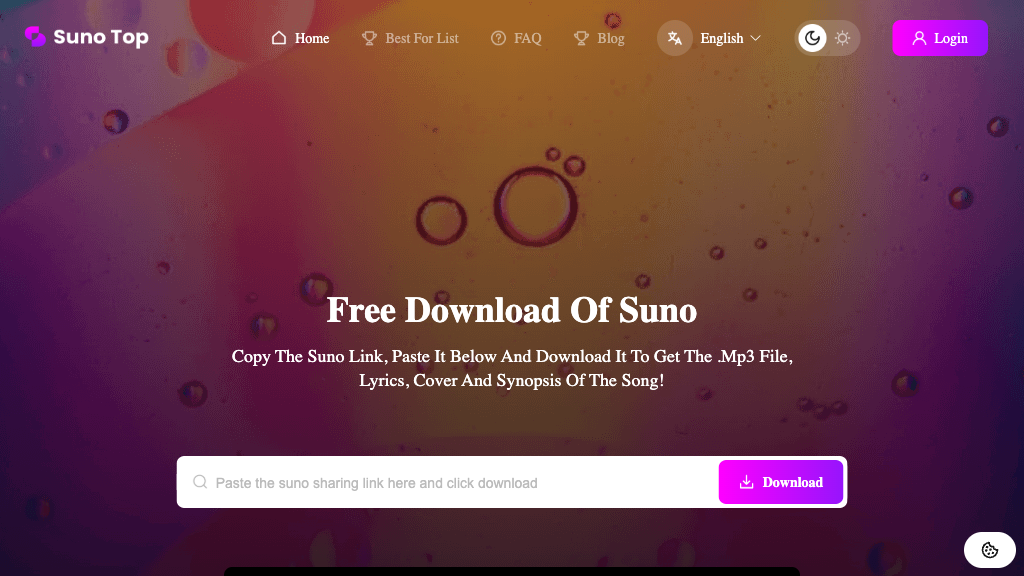Click the trophy icon beside Blog
This screenshot has width=1024, height=576.
click(x=581, y=38)
